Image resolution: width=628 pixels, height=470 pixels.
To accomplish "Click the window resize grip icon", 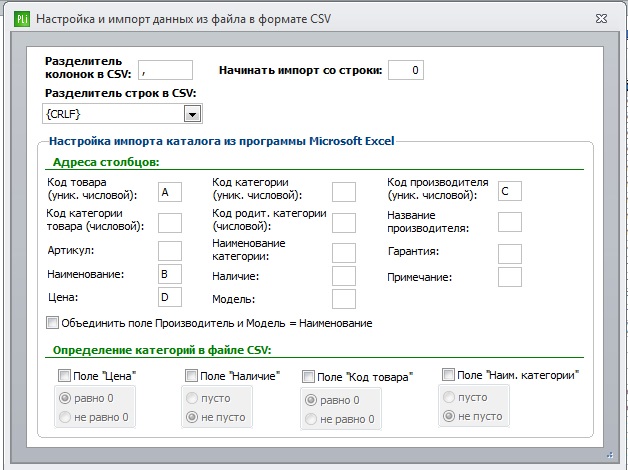I will pyautogui.click(x=610, y=455).
